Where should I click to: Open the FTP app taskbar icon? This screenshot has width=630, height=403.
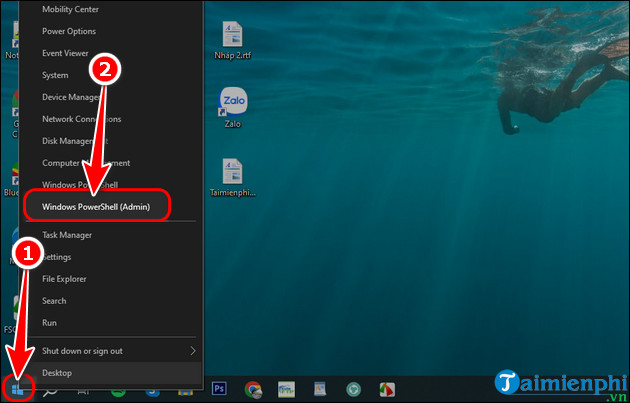click(286, 389)
